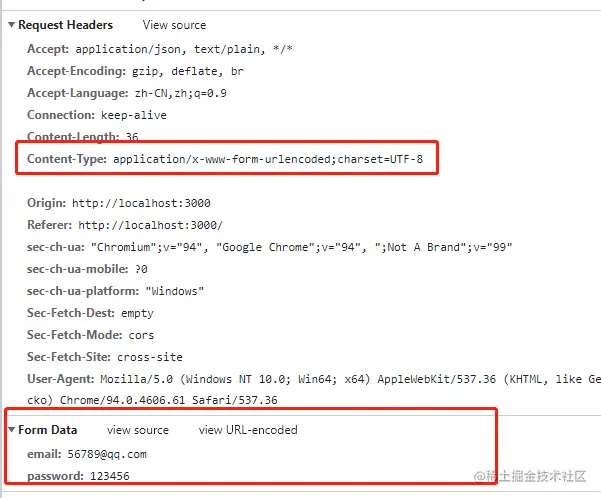Click the Referer header URL

tap(150, 225)
